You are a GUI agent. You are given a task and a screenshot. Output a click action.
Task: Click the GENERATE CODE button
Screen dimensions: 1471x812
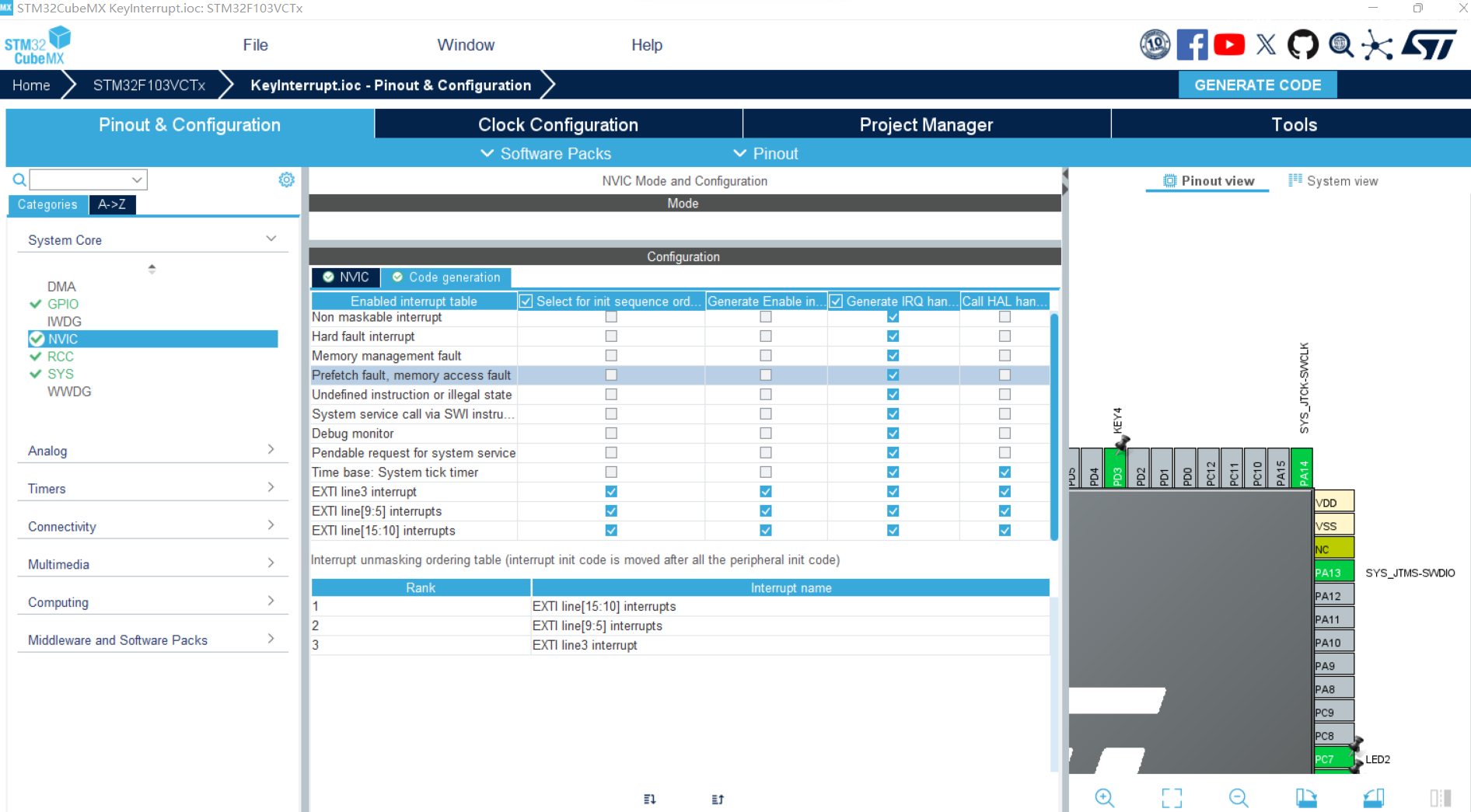click(1257, 85)
